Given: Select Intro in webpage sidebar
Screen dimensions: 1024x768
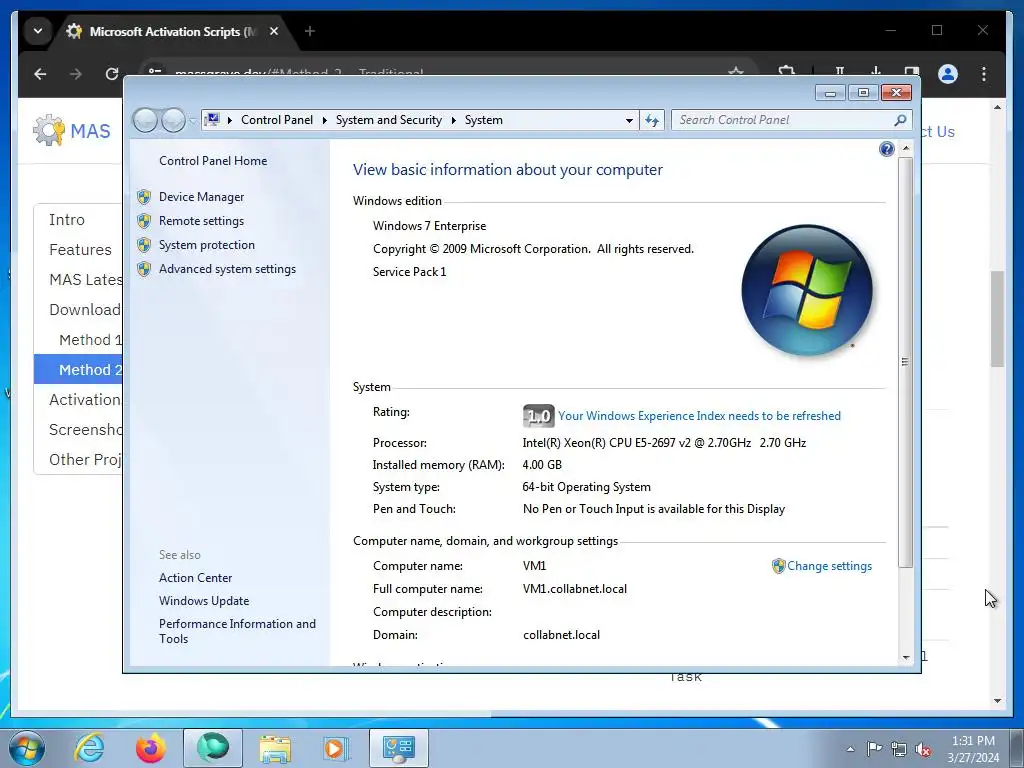Looking at the screenshot, I should [x=67, y=219].
